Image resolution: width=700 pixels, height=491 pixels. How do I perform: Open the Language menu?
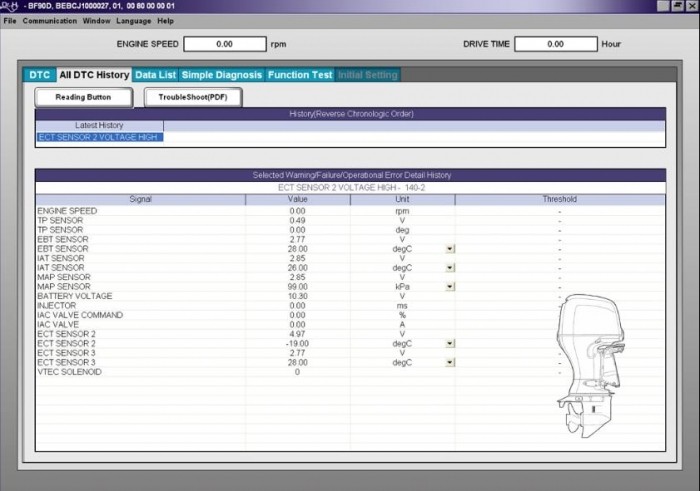click(133, 20)
